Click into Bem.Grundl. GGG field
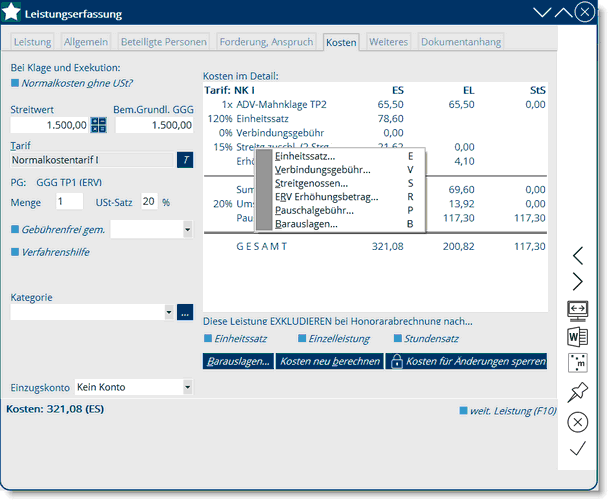Viewport: 609px width, 501px height. coord(154,125)
